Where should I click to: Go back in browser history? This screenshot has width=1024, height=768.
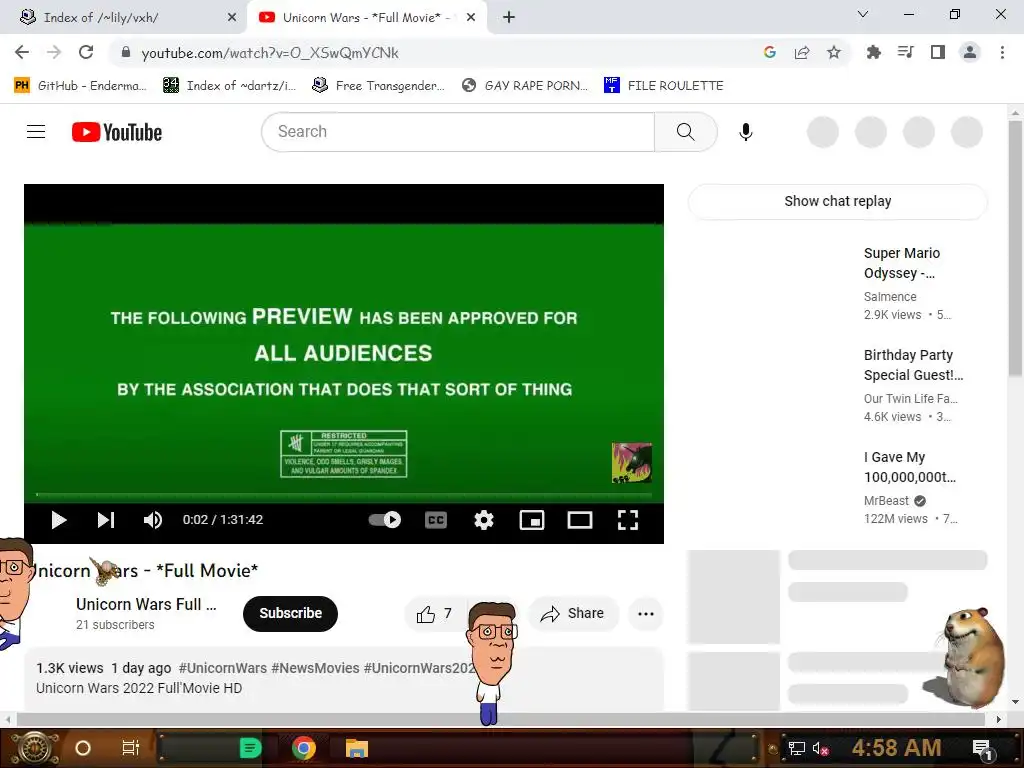pos(22,52)
